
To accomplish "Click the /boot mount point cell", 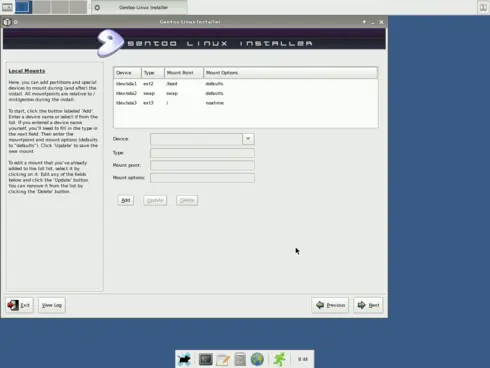I will pyautogui.click(x=172, y=84).
